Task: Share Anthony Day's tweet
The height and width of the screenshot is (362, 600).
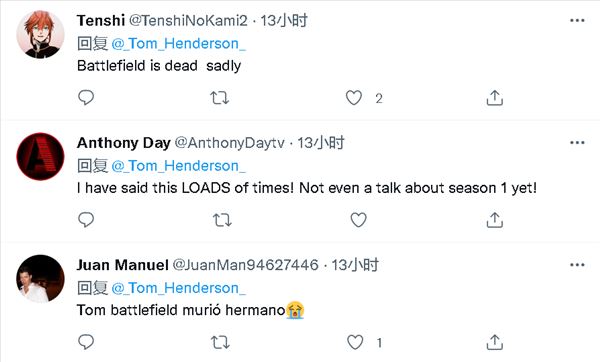Action: tap(494, 220)
